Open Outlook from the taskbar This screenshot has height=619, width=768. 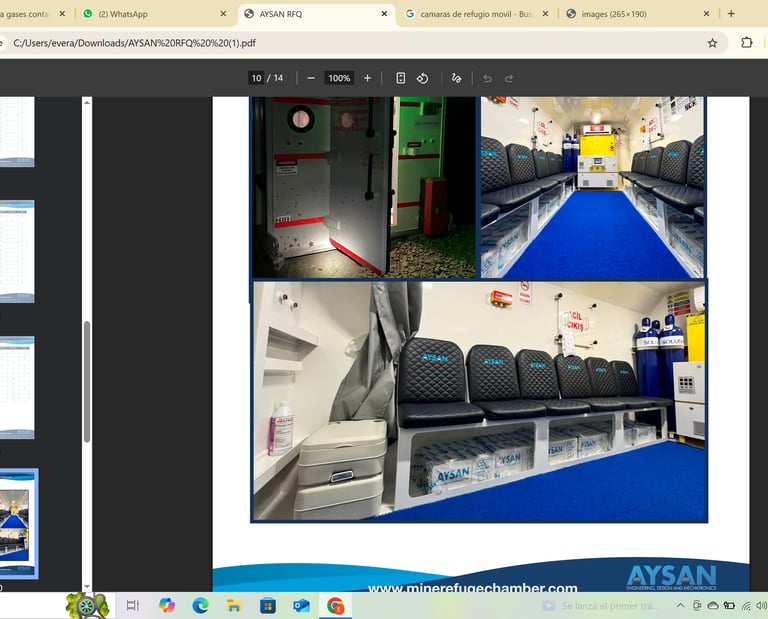301,606
